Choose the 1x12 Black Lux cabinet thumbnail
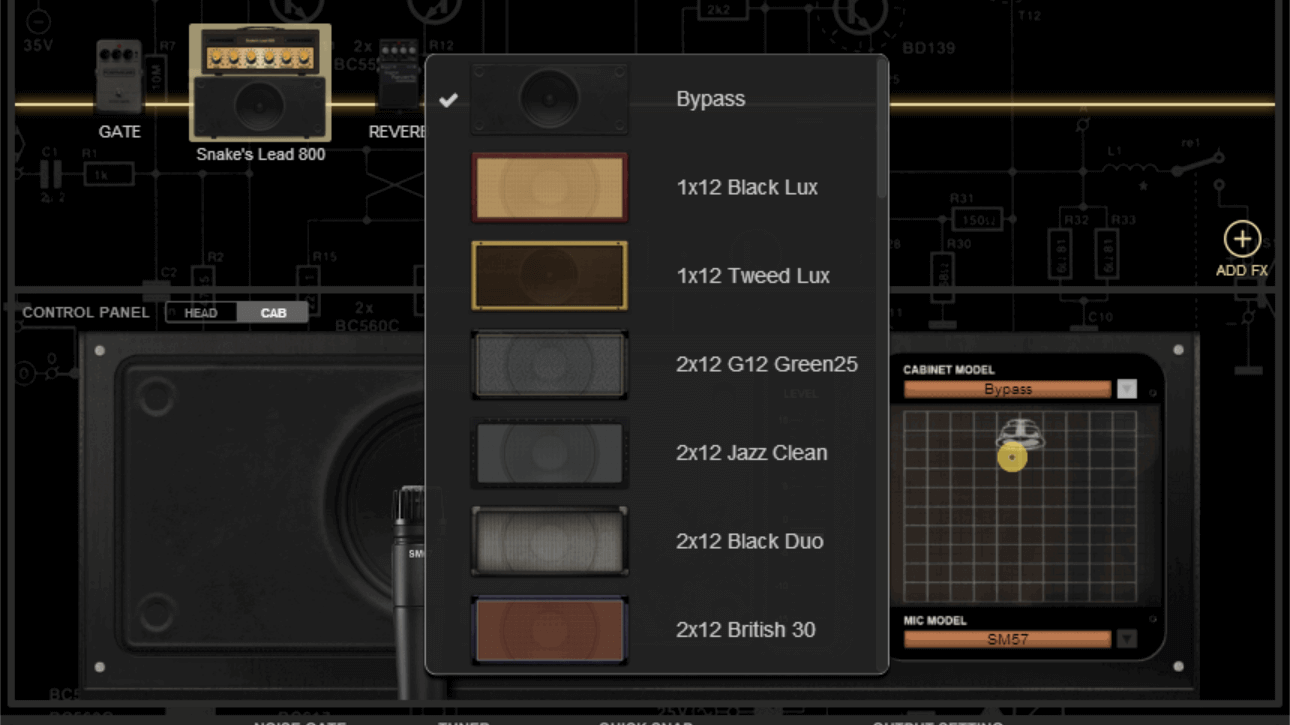Viewport: 1290px width, 725px height. [550, 187]
